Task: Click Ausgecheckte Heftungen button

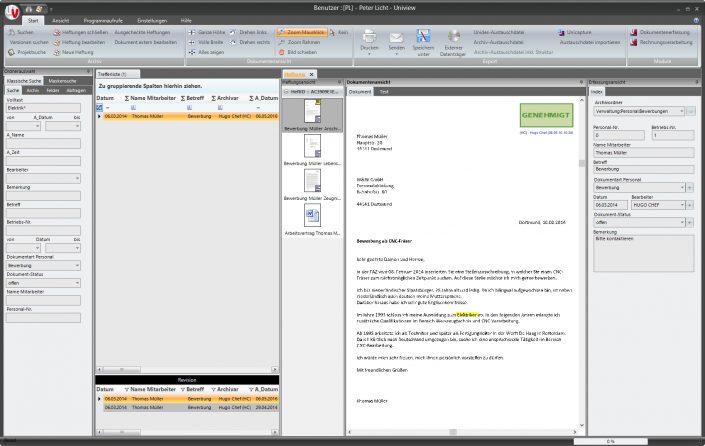Action: pos(142,32)
